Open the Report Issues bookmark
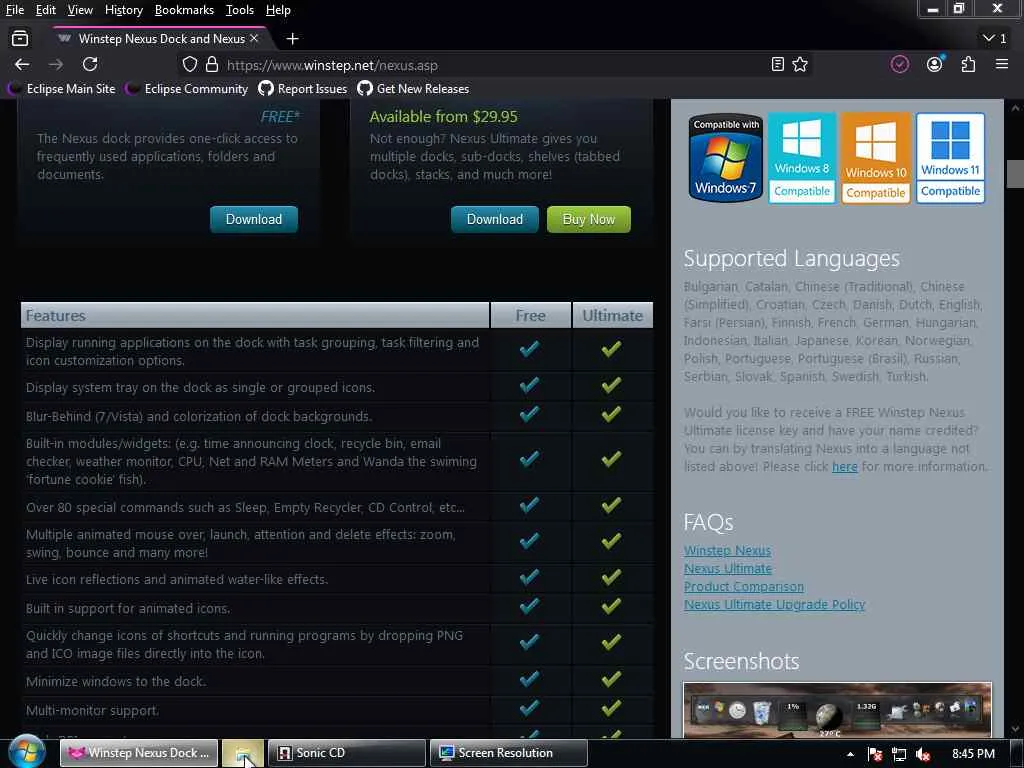The width and height of the screenshot is (1024, 768). coord(303,89)
